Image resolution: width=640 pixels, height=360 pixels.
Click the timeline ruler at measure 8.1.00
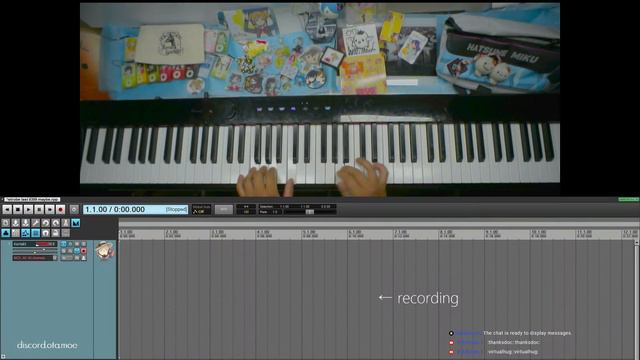click(x=446, y=234)
